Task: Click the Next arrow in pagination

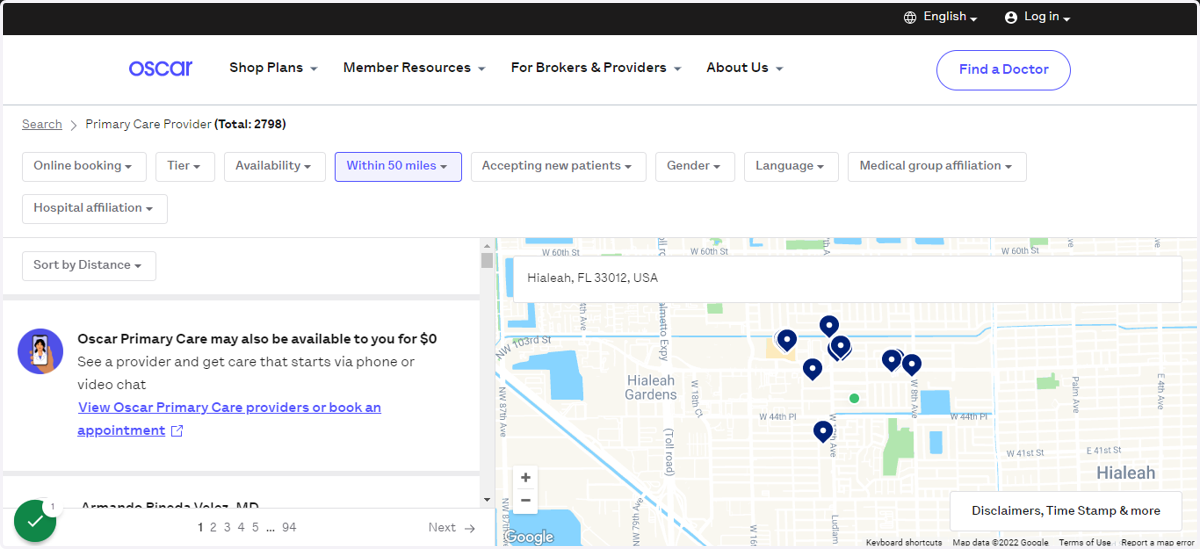Action: coord(469,528)
